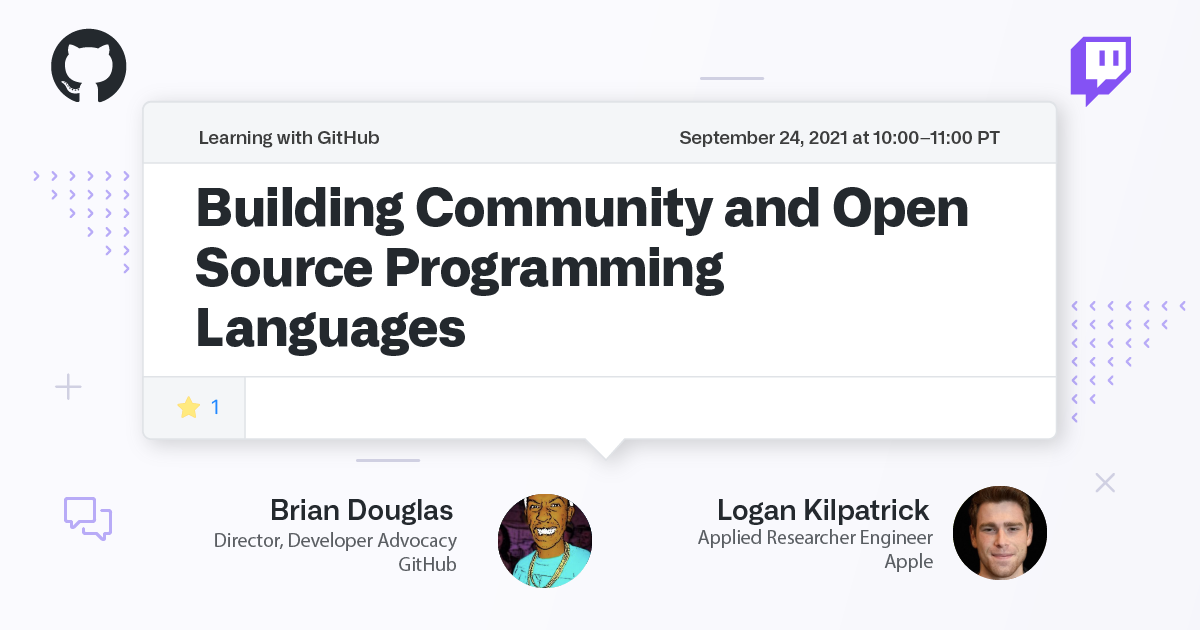Click the name Brian Douglas
This screenshot has width=1200, height=630.
click(362, 510)
